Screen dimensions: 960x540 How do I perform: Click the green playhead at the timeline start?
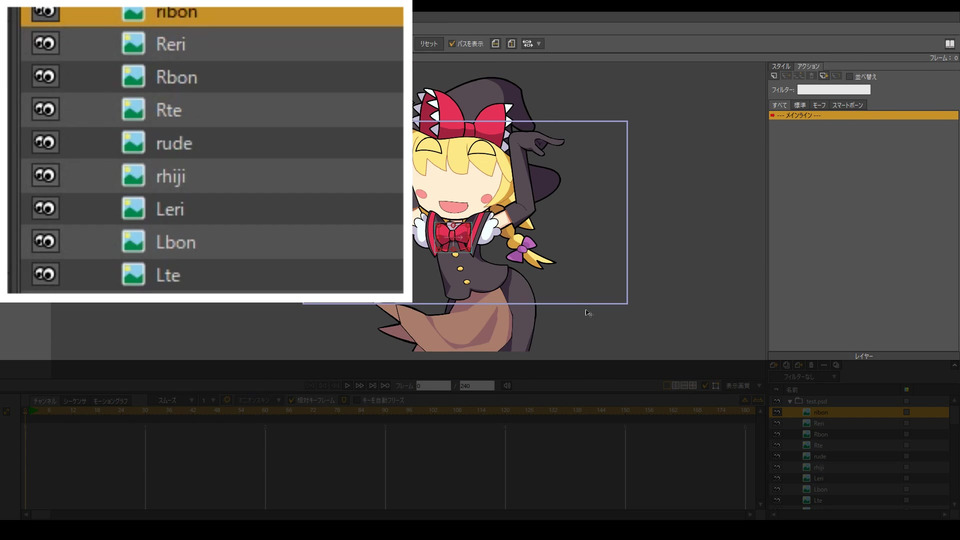tap(33, 411)
